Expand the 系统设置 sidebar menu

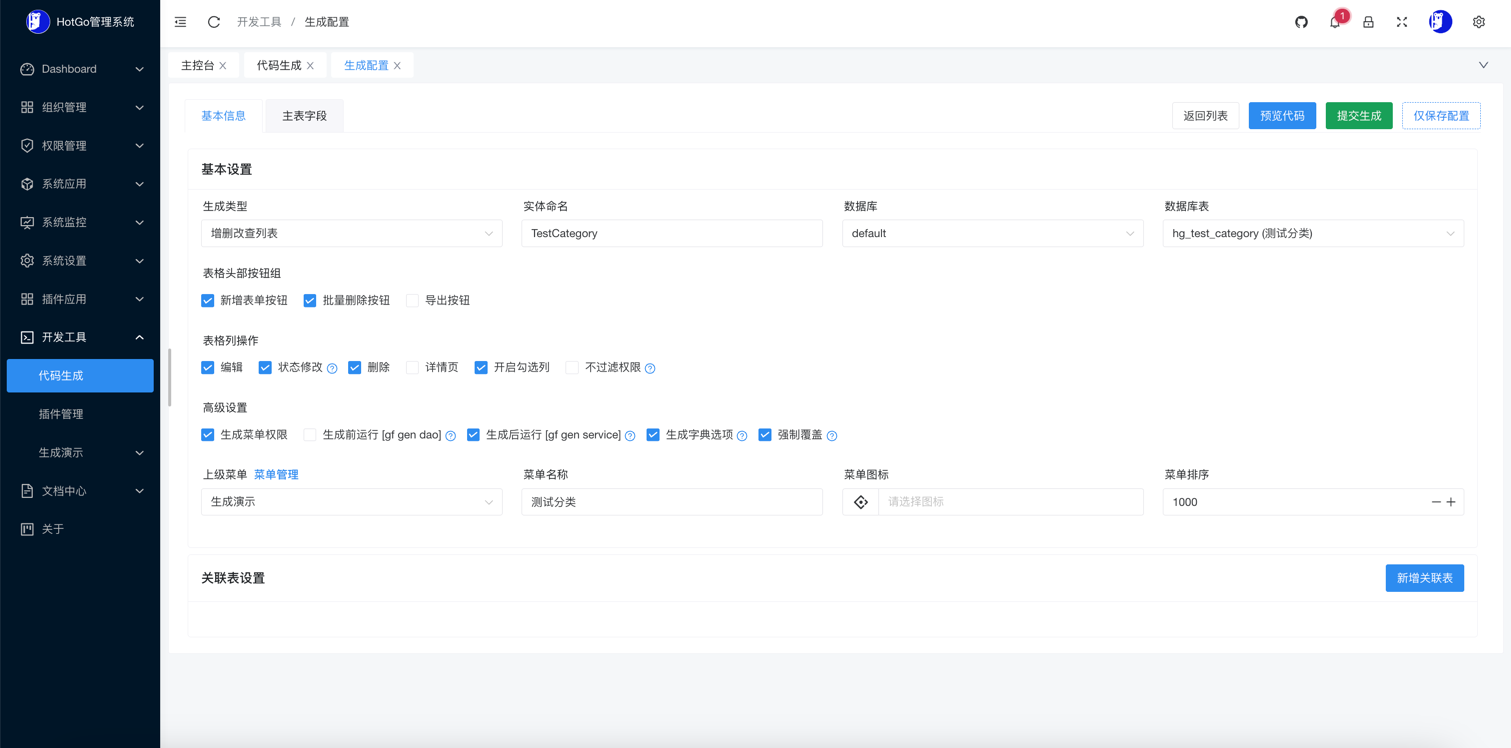[x=80, y=261]
